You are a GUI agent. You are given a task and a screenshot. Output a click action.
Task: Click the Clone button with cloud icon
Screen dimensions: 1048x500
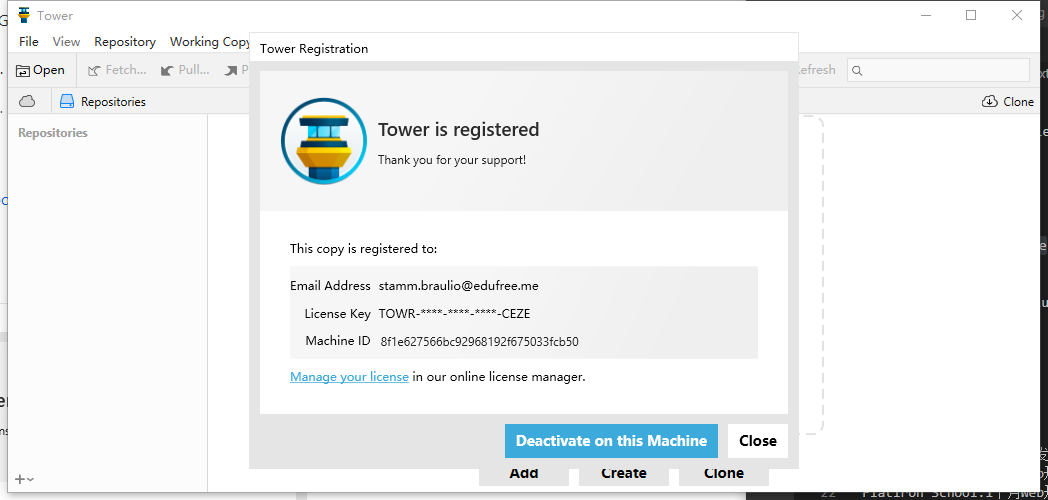pyautogui.click(x=1007, y=102)
